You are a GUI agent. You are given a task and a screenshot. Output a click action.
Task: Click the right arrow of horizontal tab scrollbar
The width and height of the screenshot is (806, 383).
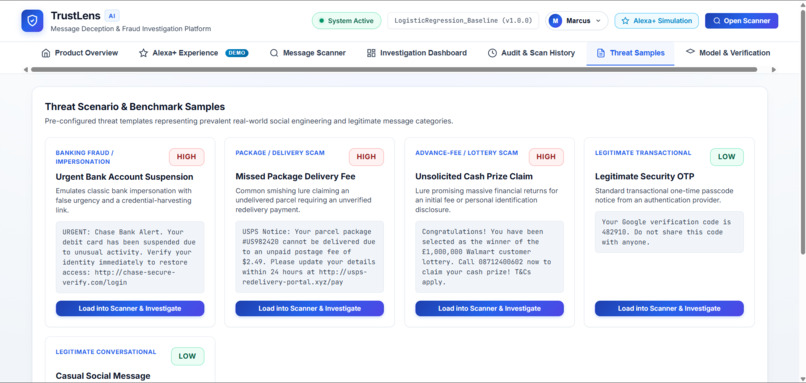[x=774, y=69]
